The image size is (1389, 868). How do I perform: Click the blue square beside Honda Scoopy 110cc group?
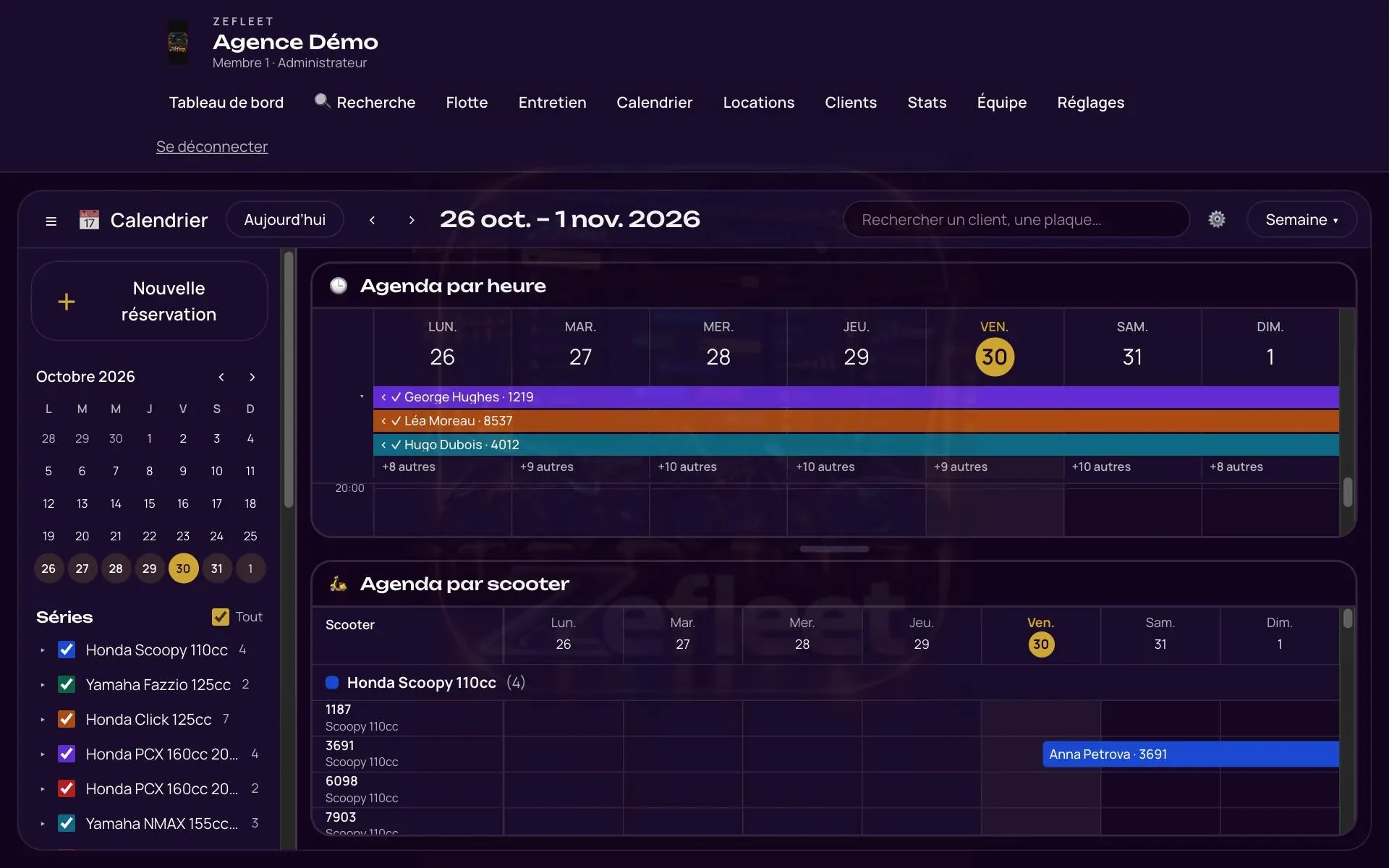[x=332, y=682]
